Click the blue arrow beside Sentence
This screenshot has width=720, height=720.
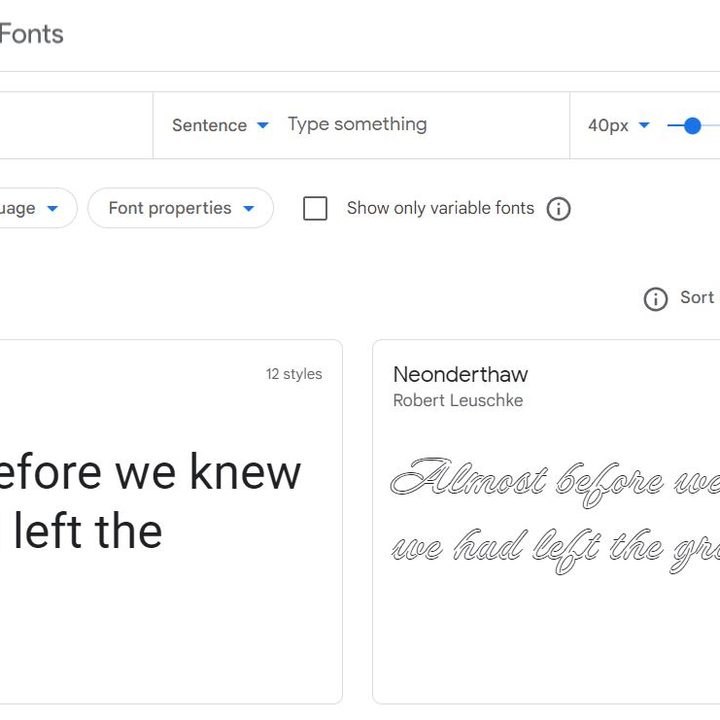263,126
